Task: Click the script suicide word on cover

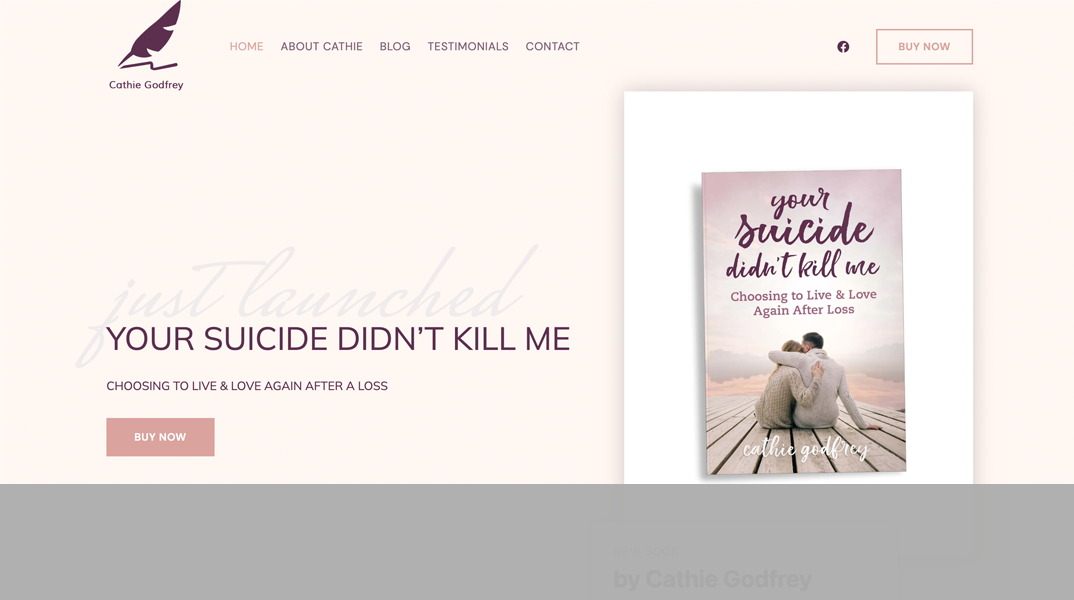Action: pos(804,227)
